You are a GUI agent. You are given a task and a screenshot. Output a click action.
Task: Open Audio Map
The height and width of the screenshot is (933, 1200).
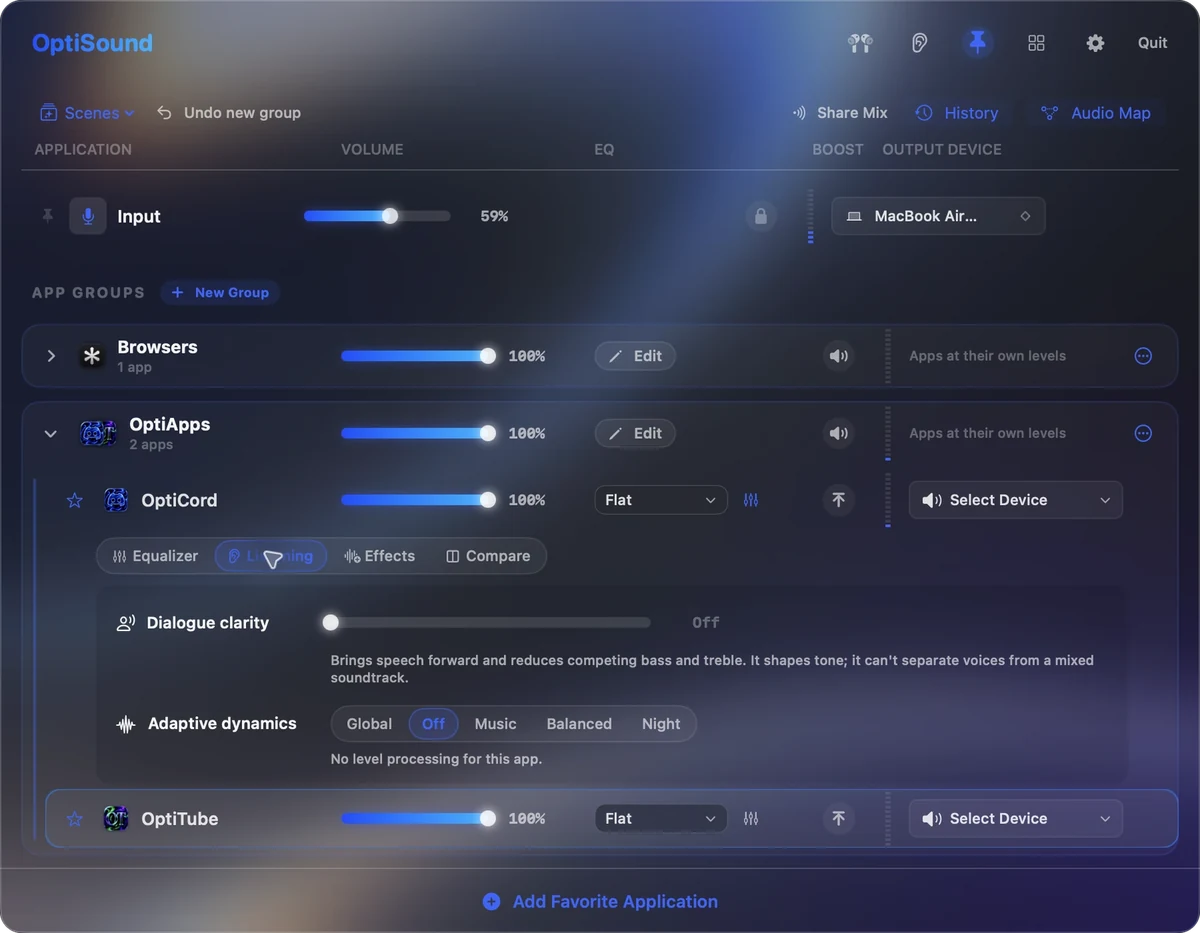coord(1096,113)
